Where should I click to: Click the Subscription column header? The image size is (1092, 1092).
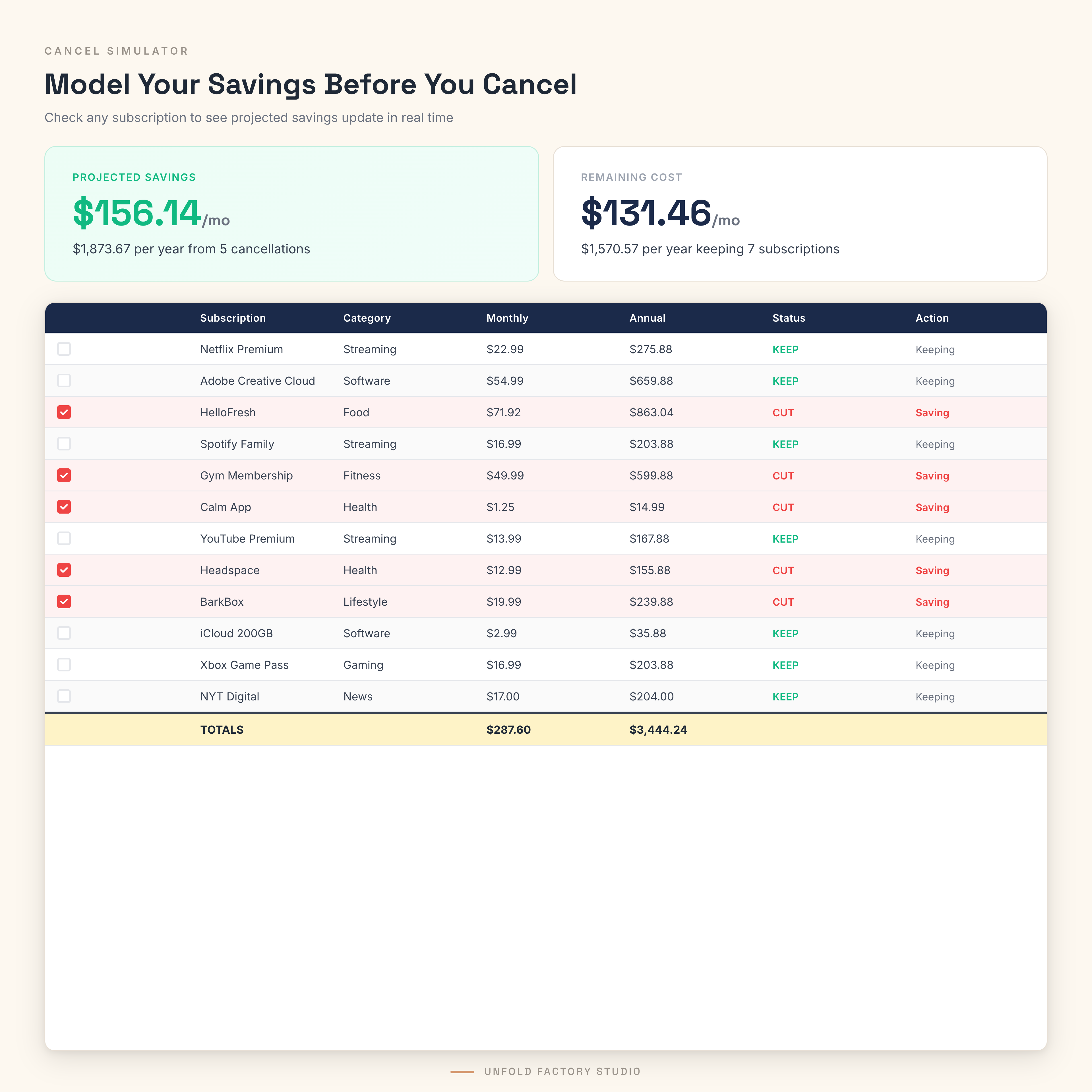click(233, 318)
